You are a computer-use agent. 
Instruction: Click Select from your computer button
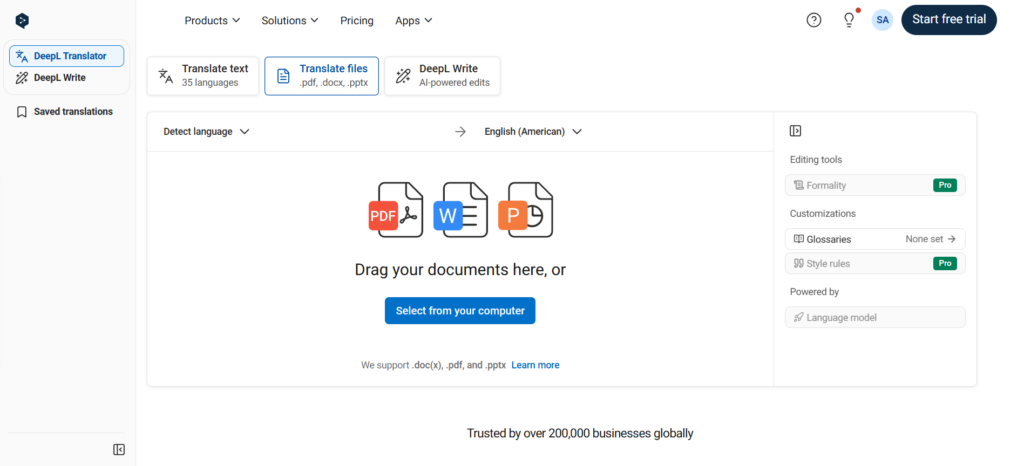tap(460, 311)
